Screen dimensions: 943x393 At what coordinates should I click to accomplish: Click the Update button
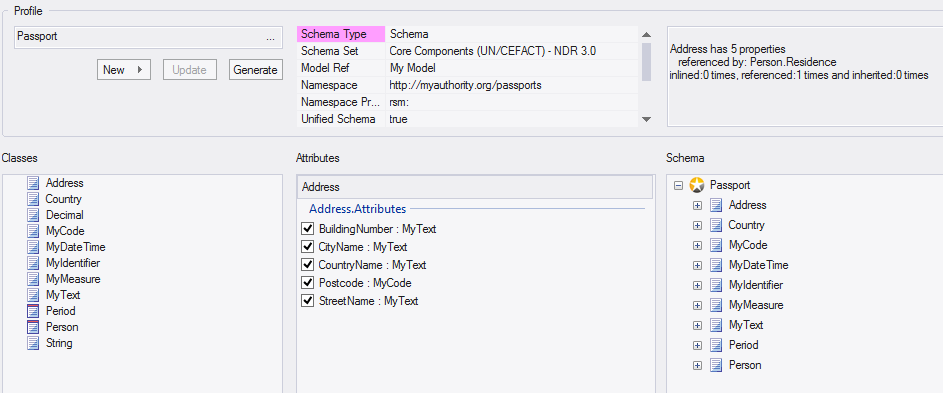click(189, 70)
